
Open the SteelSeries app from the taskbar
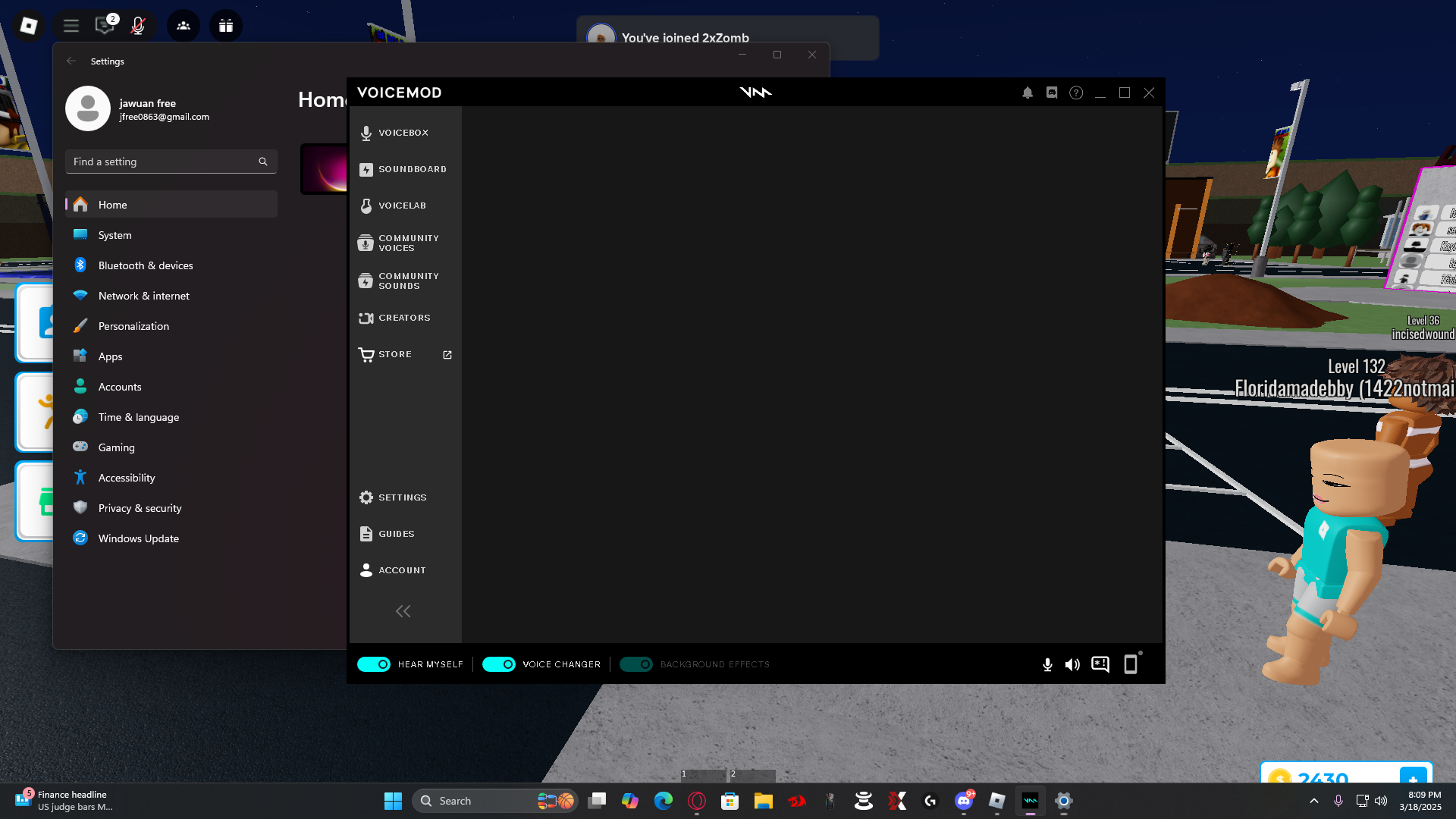864,801
